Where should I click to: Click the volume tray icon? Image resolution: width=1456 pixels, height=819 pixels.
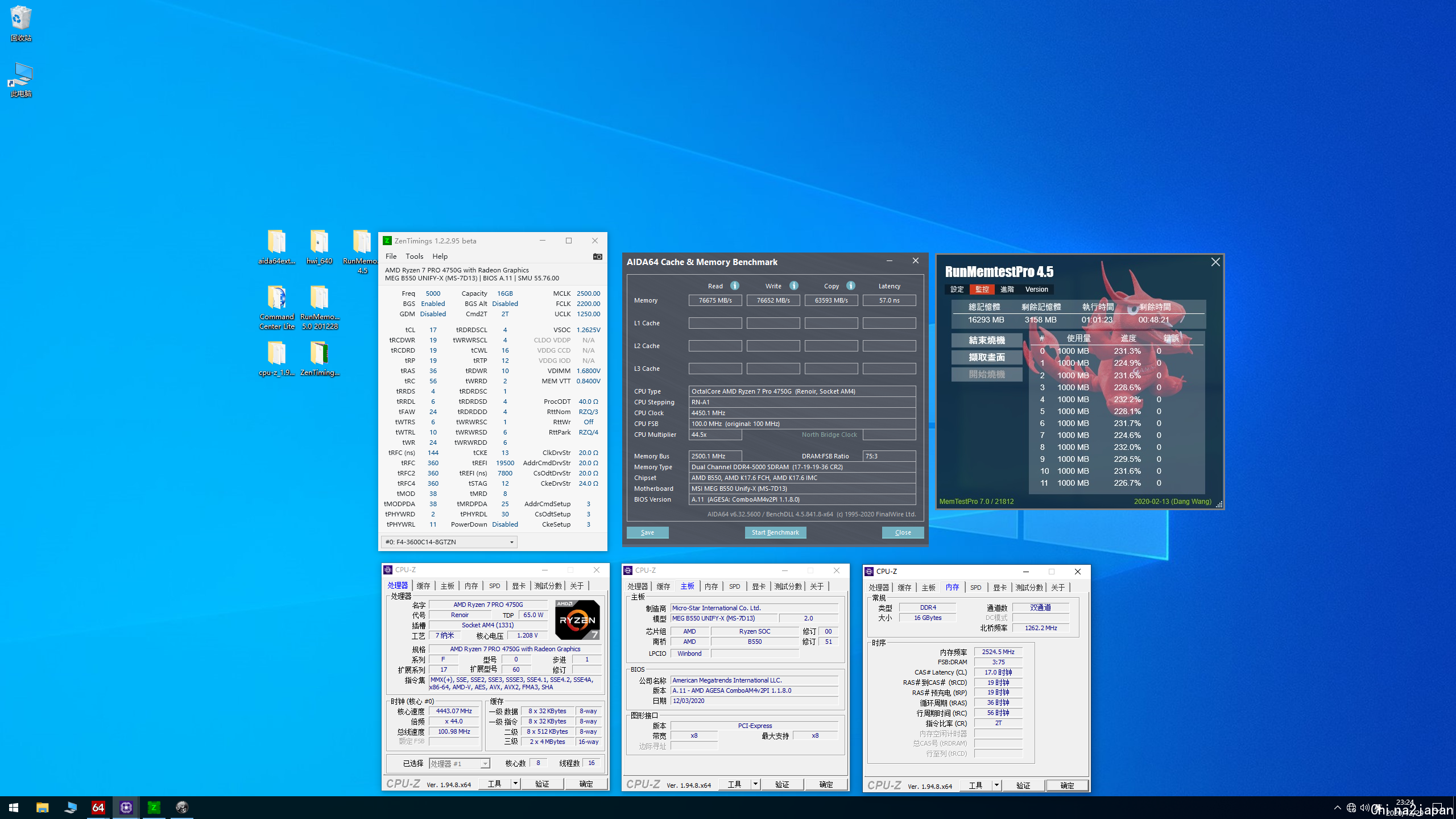[x=1364, y=808]
